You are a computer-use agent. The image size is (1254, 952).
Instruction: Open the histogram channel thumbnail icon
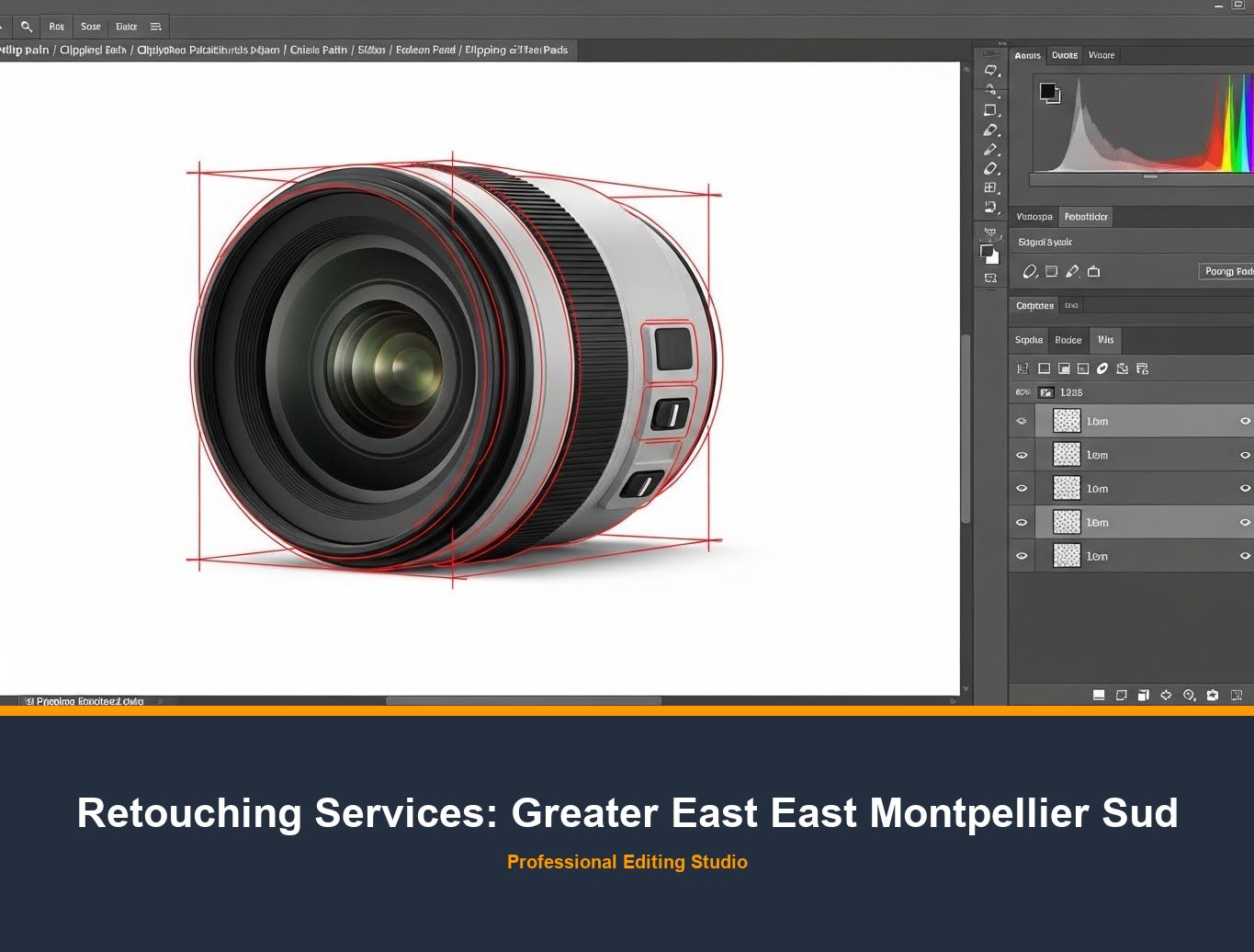click(x=1051, y=93)
